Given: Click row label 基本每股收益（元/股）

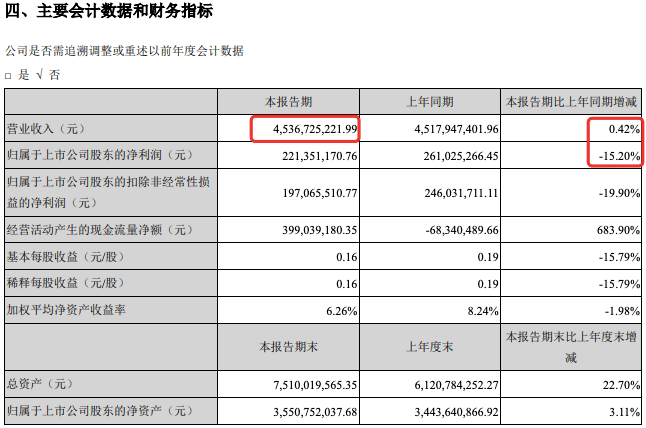Looking at the screenshot, I should [x=65, y=257].
